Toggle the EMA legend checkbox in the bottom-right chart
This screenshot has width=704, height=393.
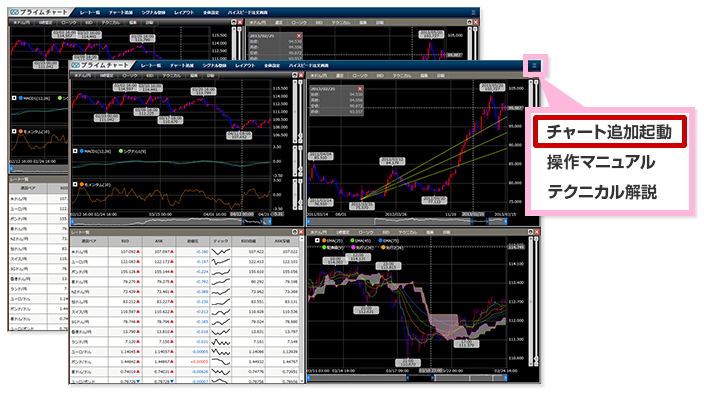click(x=317, y=241)
